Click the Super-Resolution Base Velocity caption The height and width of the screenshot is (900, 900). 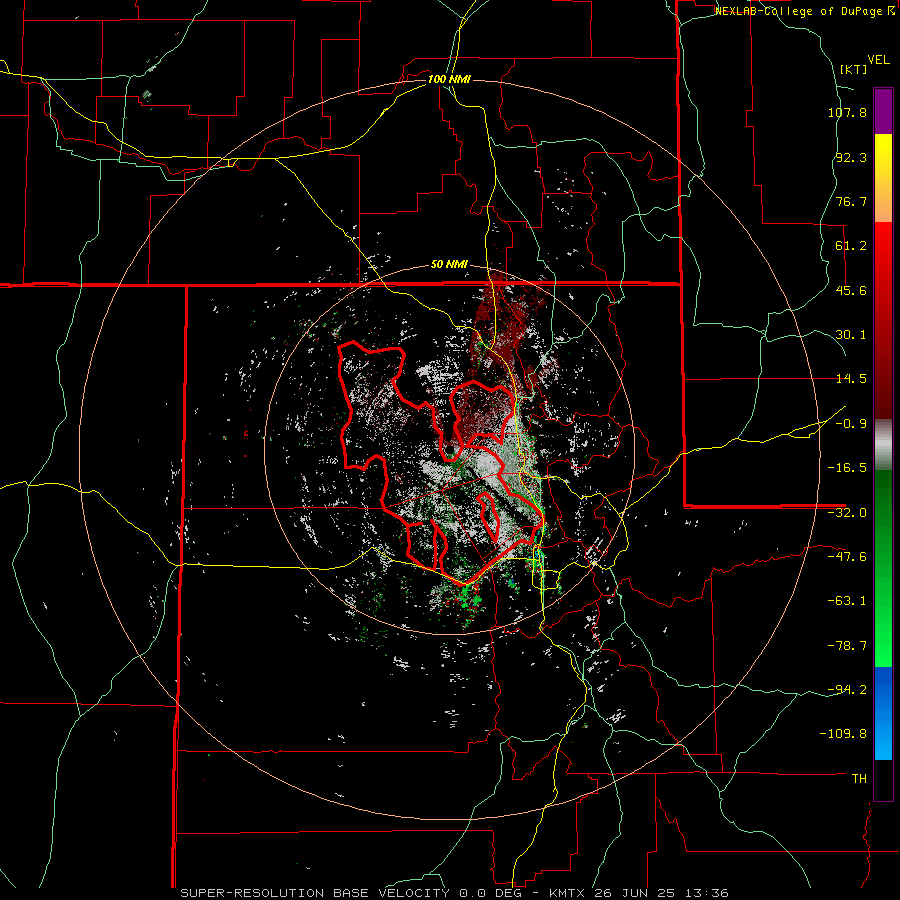click(x=455, y=893)
